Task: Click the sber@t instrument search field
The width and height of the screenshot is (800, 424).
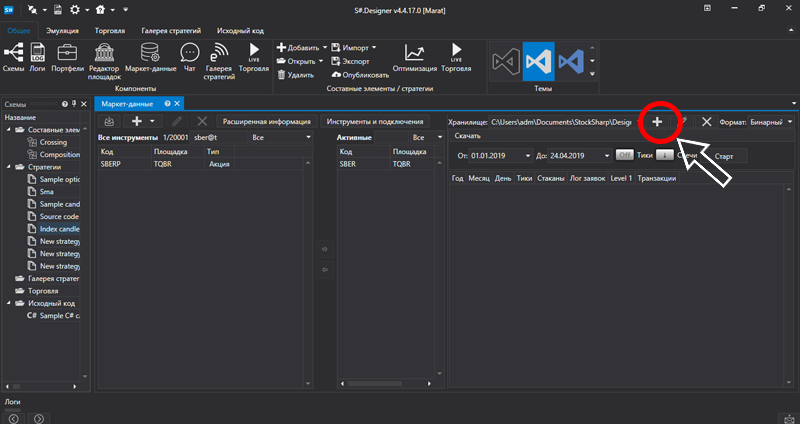Action: pos(220,137)
